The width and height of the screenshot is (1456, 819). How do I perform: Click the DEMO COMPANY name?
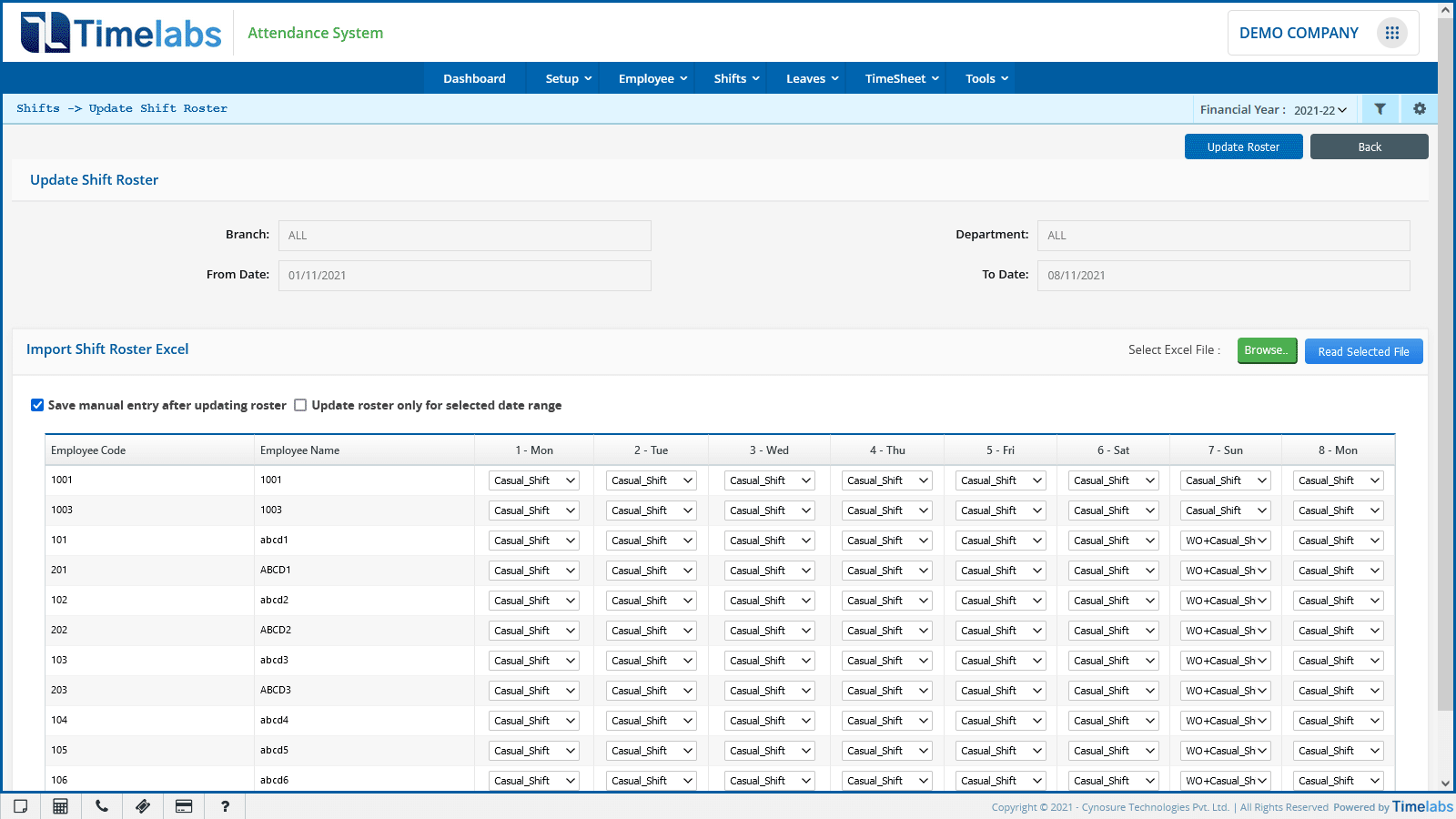[x=1299, y=33]
